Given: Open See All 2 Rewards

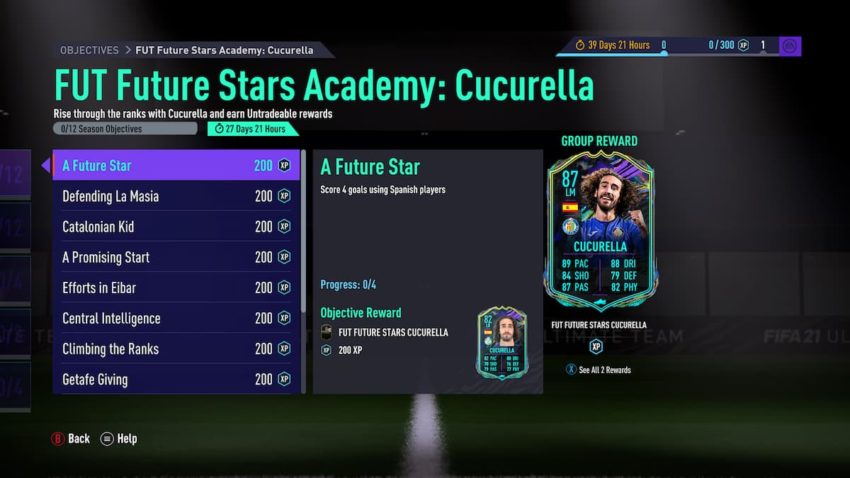Looking at the screenshot, I should tap(598, 370).
